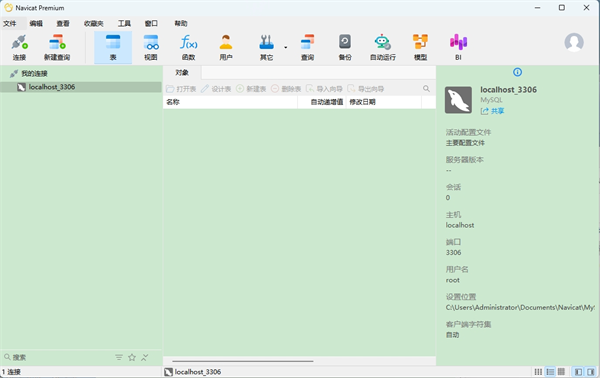Click the 新建表 (New Table) button
This screenshot has height=378, width=600.
251,89
